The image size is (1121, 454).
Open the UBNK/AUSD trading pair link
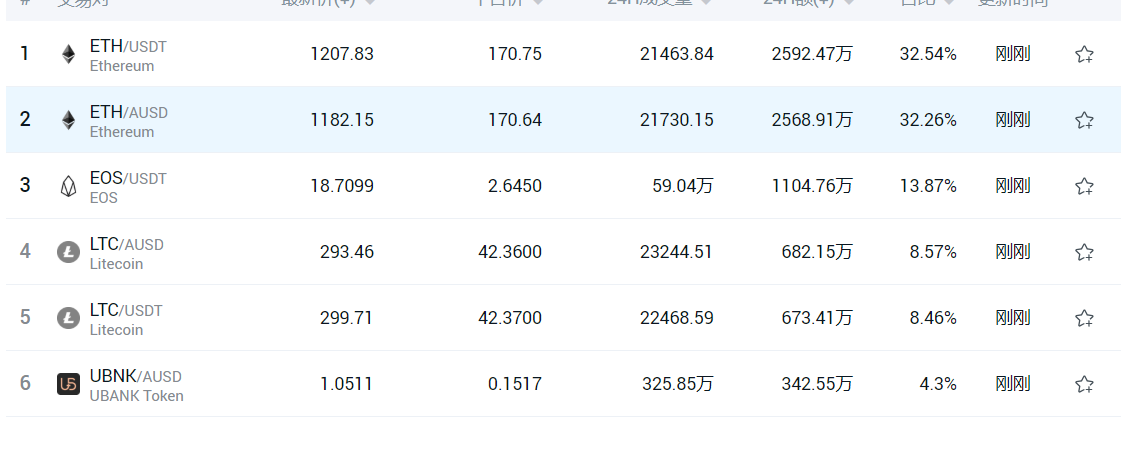pyautogui.click(x=136, y=376)
